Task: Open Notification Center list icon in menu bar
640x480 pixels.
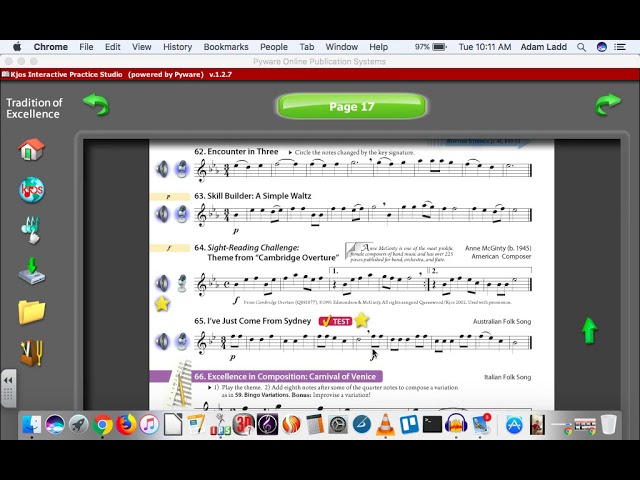Action: coord(620,47)
